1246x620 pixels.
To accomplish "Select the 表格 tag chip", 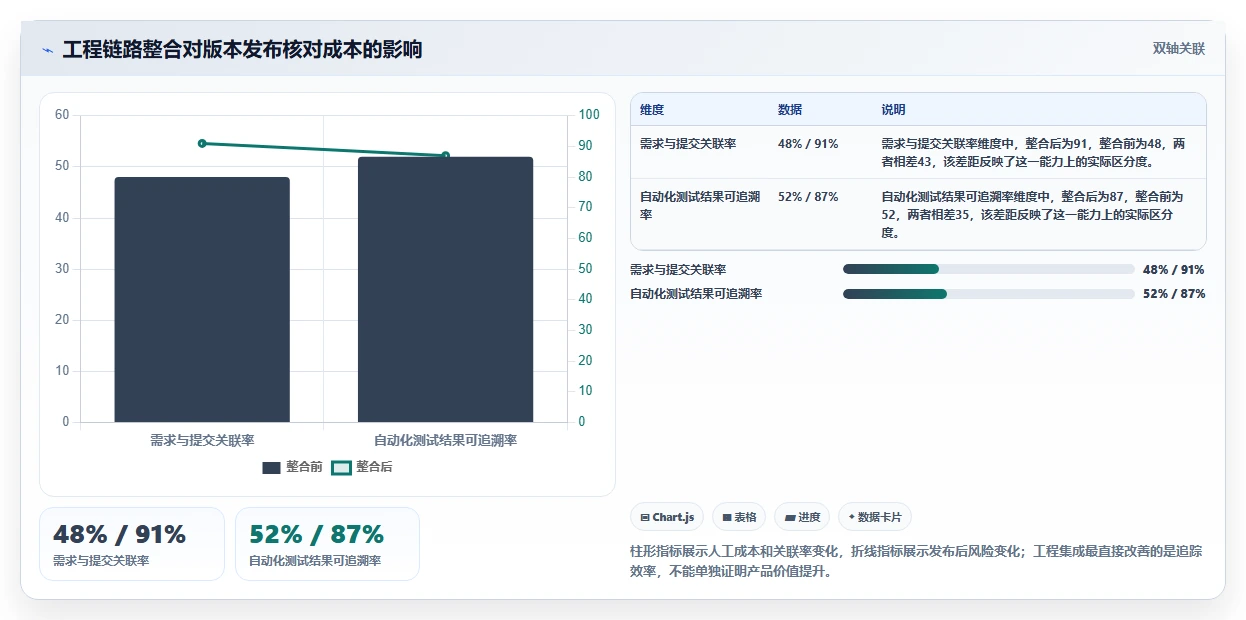I will coord(739,517).
